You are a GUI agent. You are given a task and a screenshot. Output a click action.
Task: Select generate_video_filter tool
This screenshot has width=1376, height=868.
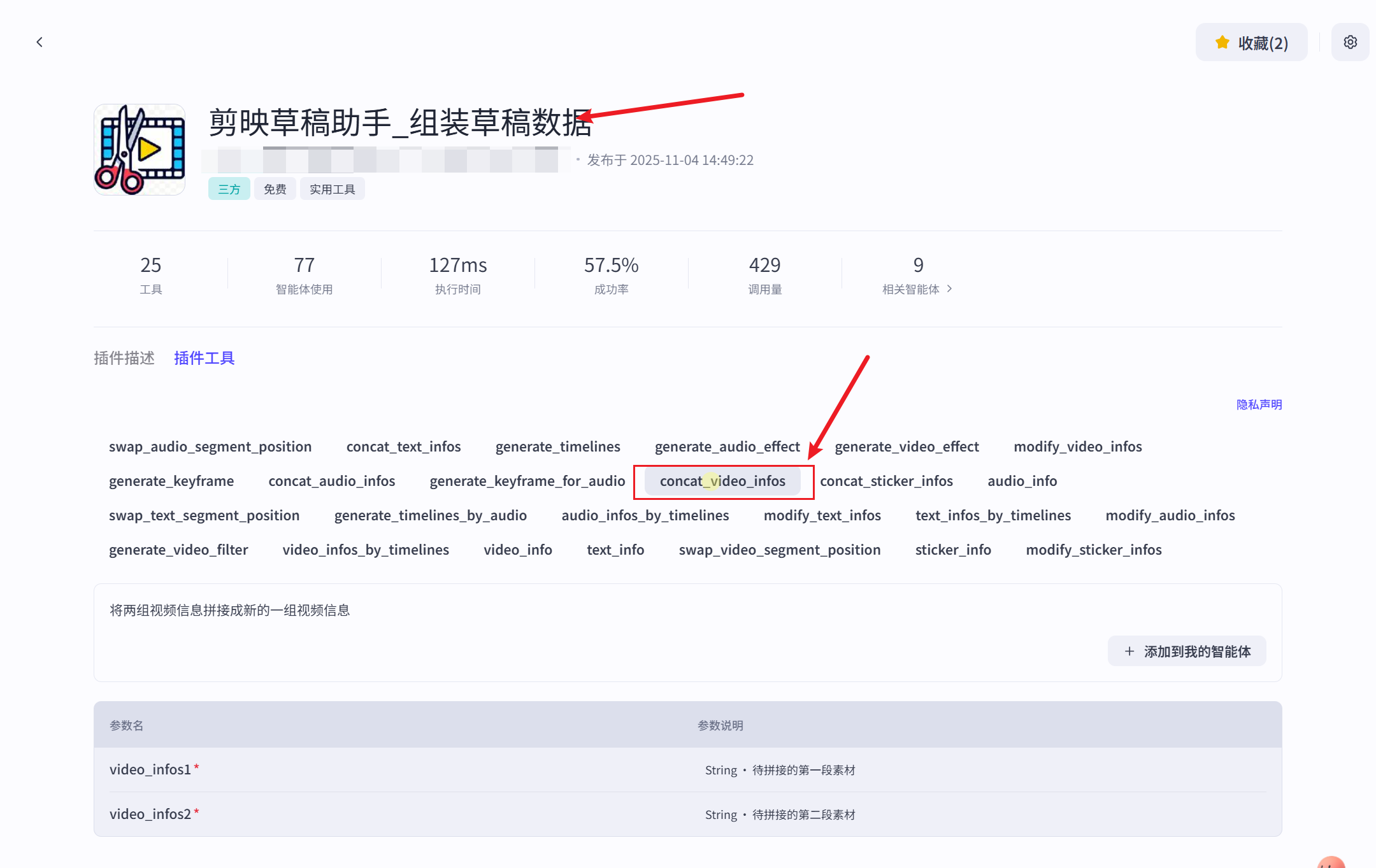[178, 550]
